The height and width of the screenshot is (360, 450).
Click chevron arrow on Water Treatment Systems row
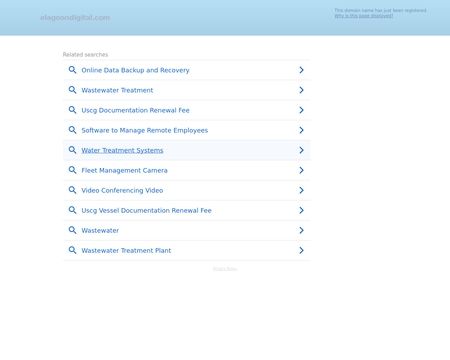(301, 150)
